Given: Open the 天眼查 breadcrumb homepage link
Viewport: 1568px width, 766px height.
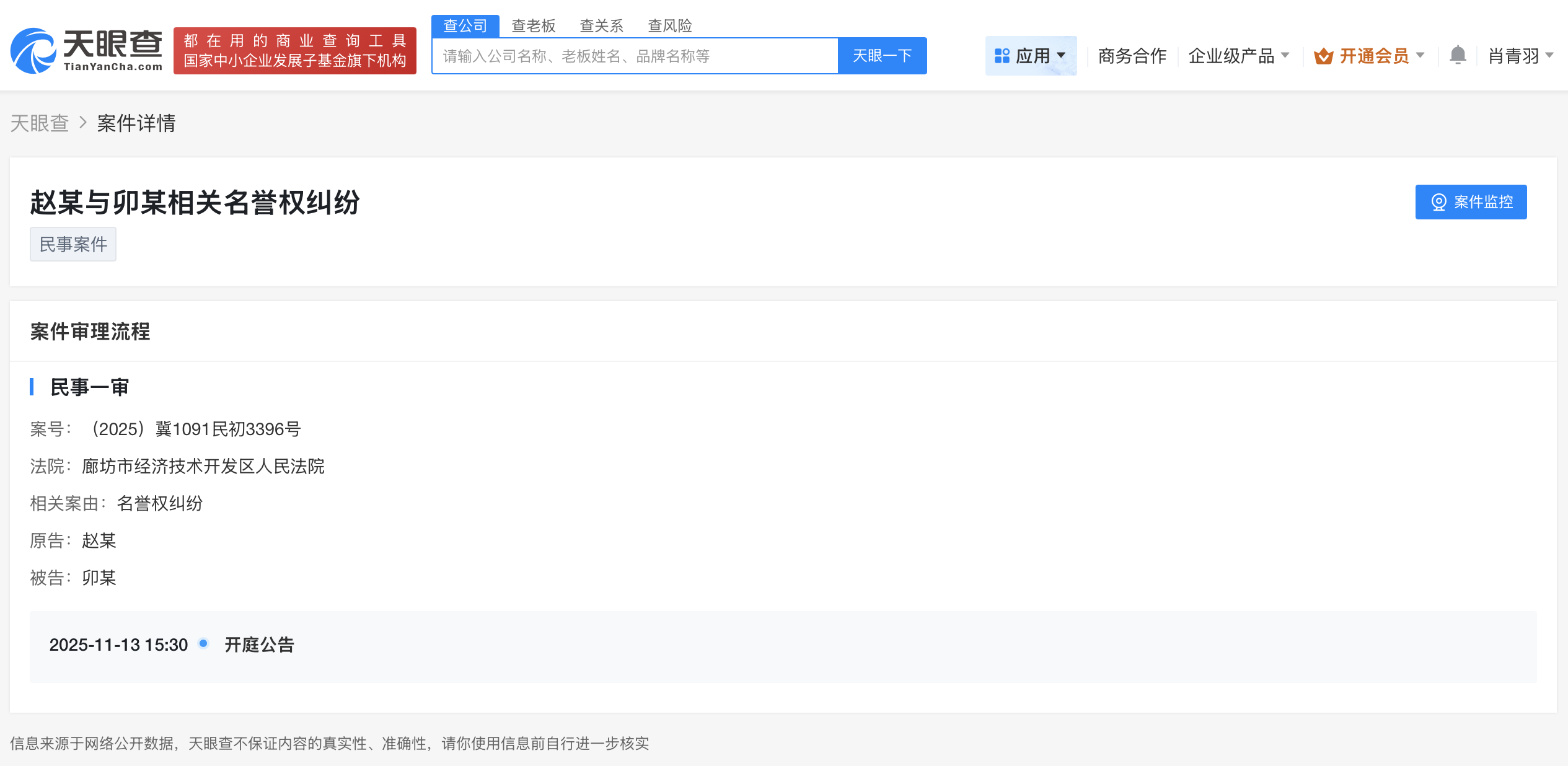Looking at the screenshot, I should click(x=39, y=123).
